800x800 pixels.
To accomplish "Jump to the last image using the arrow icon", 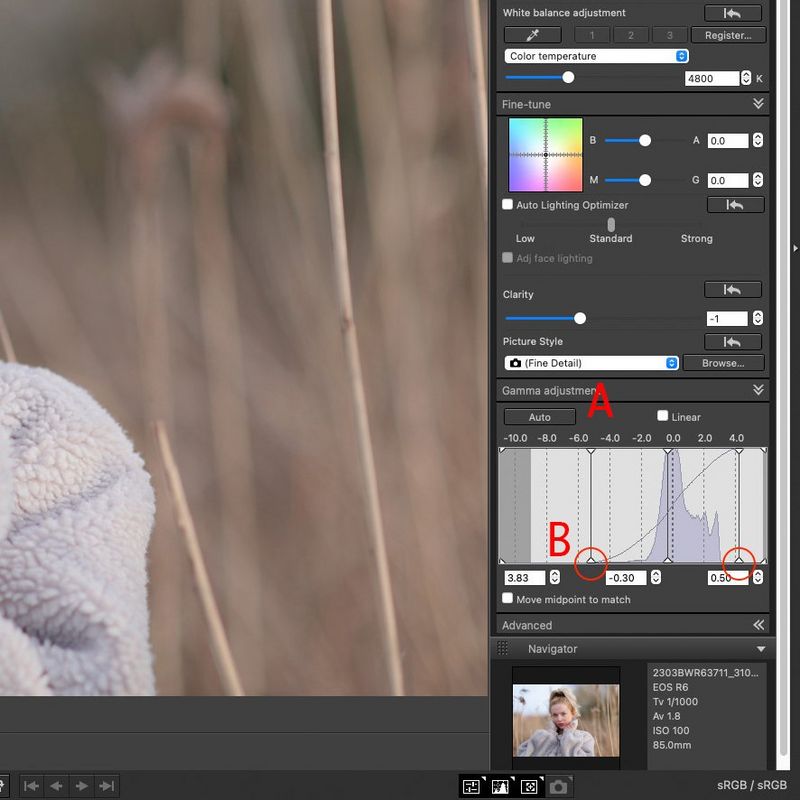I will pos(104,787).
